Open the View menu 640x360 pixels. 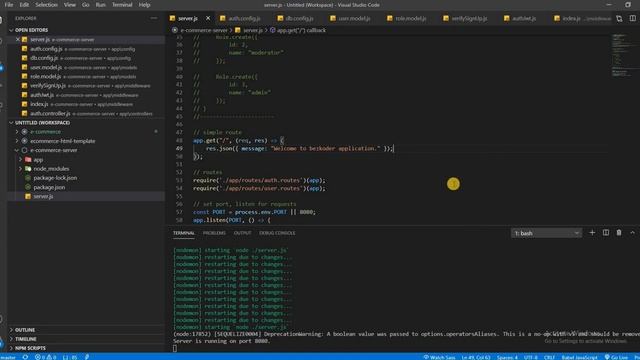point(69,5)
